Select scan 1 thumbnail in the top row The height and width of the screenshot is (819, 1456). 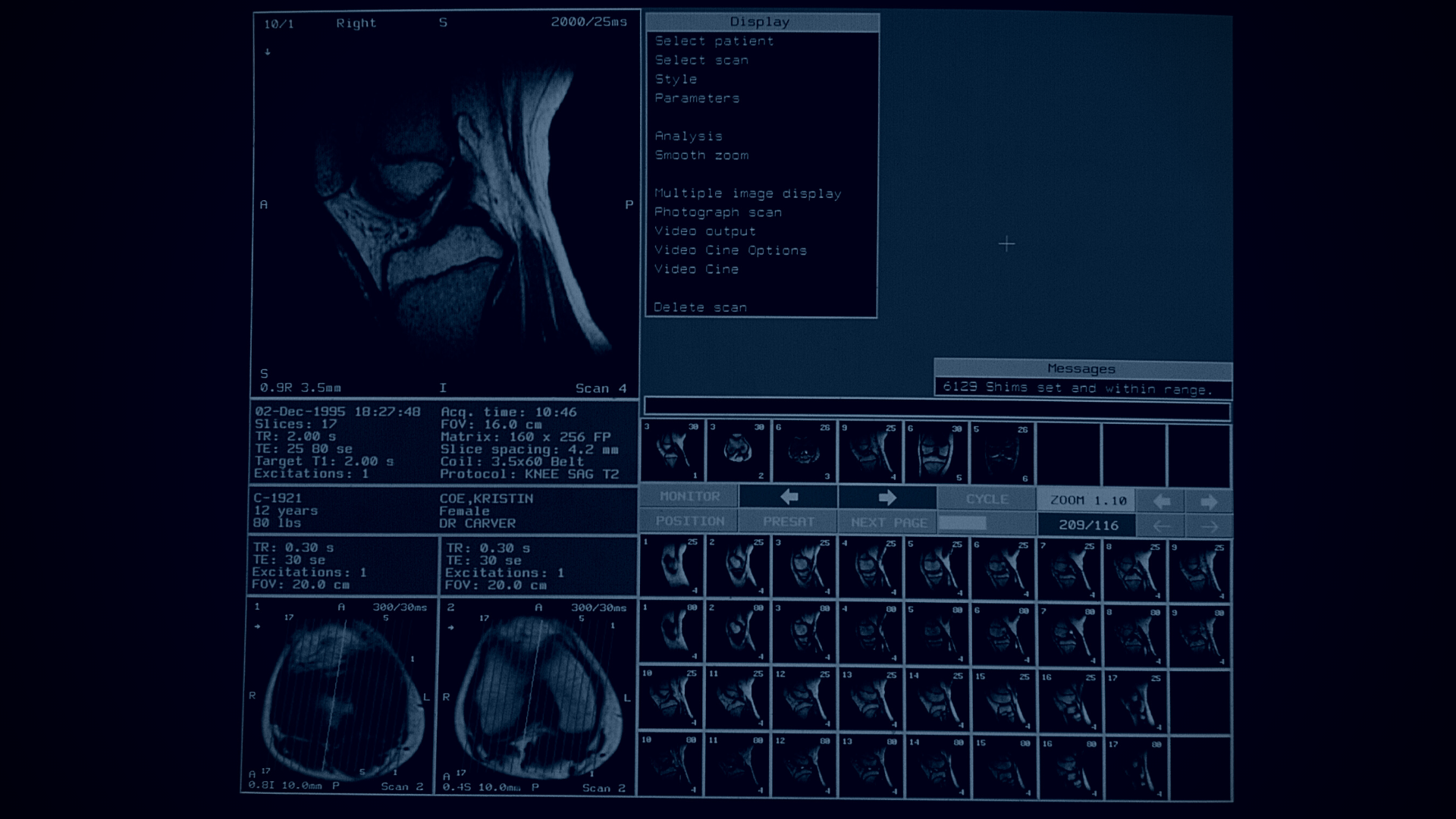[x=672, y=452]
